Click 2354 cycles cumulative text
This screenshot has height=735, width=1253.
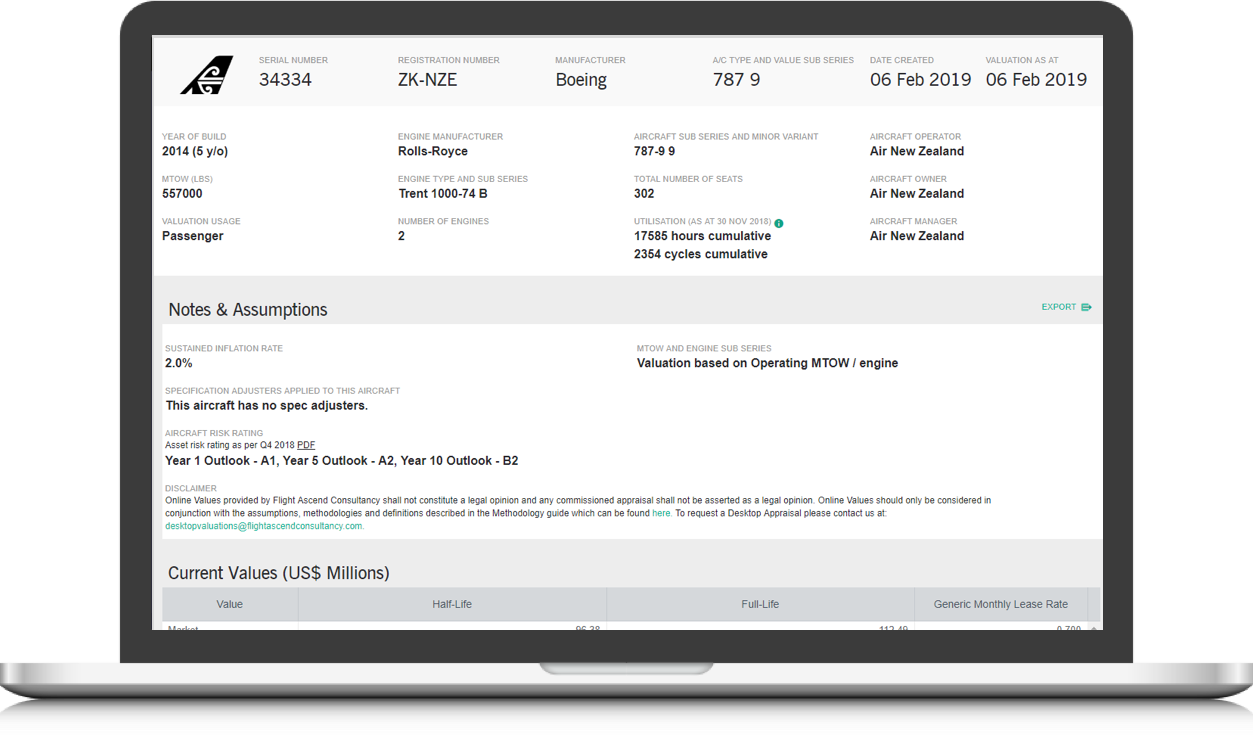click(701, 255)
